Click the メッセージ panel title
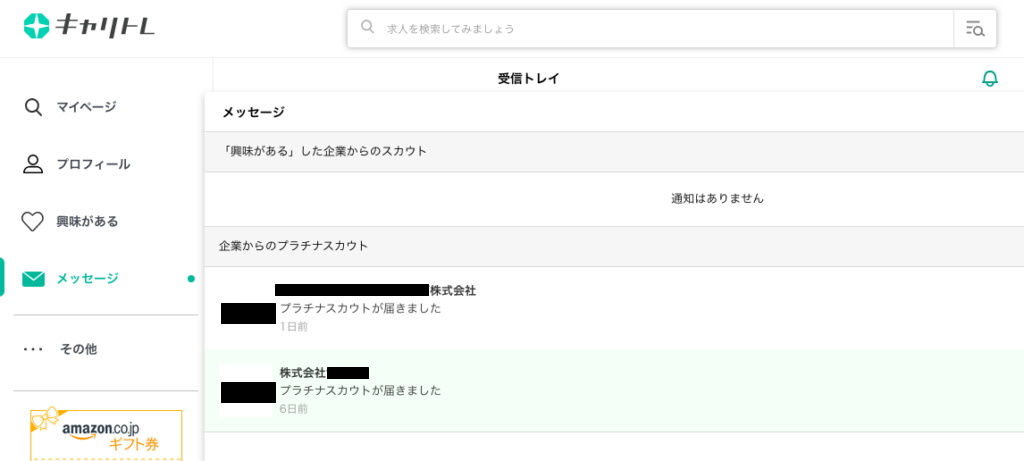This screenshot has height=461, width=1024. (x=253, y=112)
